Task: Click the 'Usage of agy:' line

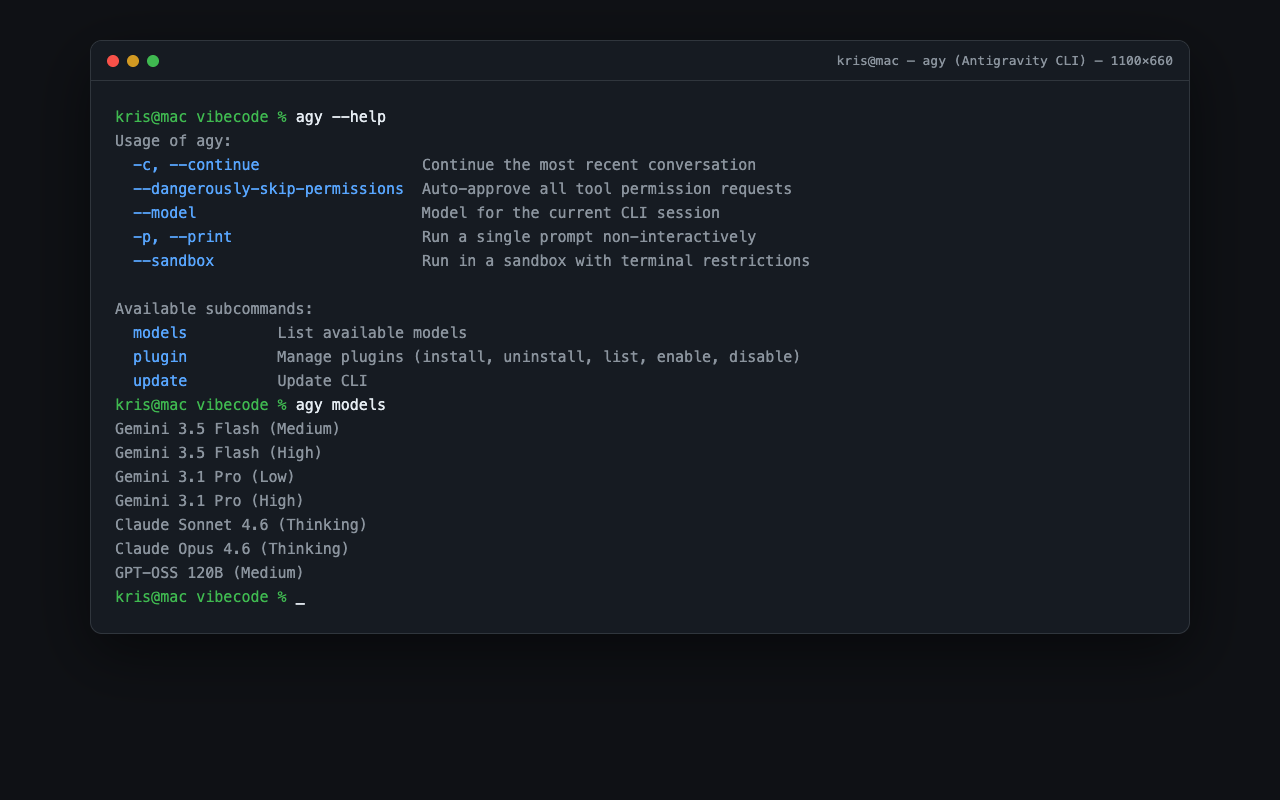Action: click(x=173, y=141)
